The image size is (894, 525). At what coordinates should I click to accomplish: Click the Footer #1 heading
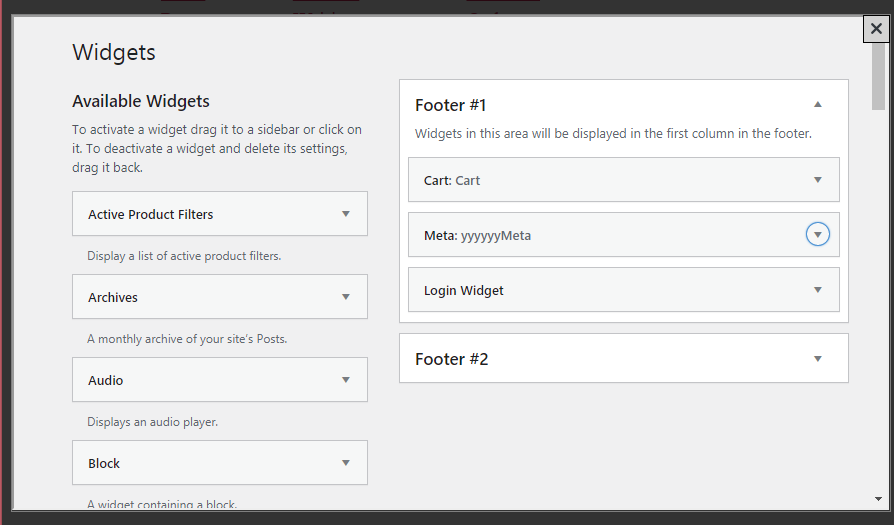tap(450, 105)
